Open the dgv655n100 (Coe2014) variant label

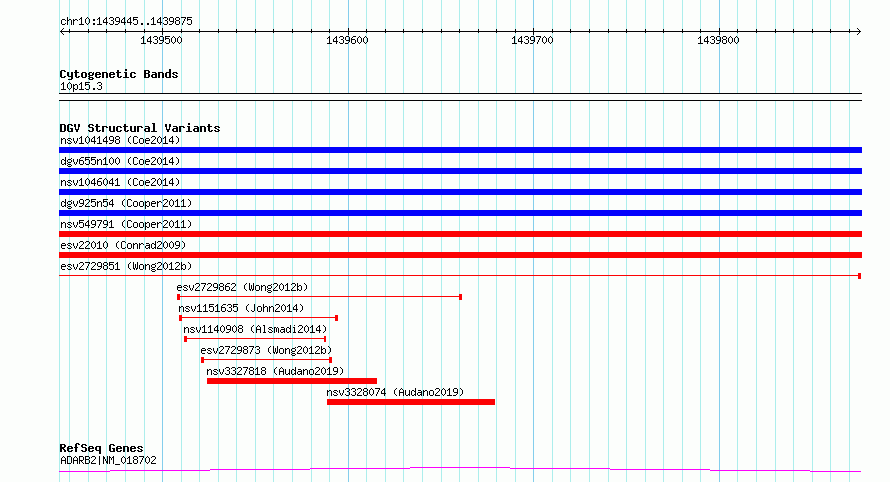[120, 161]
